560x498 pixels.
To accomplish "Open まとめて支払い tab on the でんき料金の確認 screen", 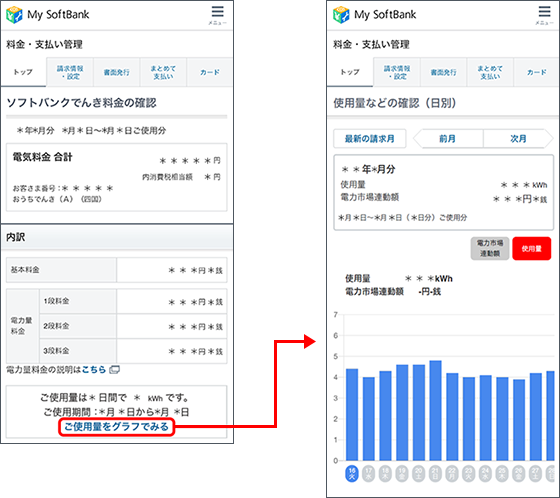I will click(163, 72).
